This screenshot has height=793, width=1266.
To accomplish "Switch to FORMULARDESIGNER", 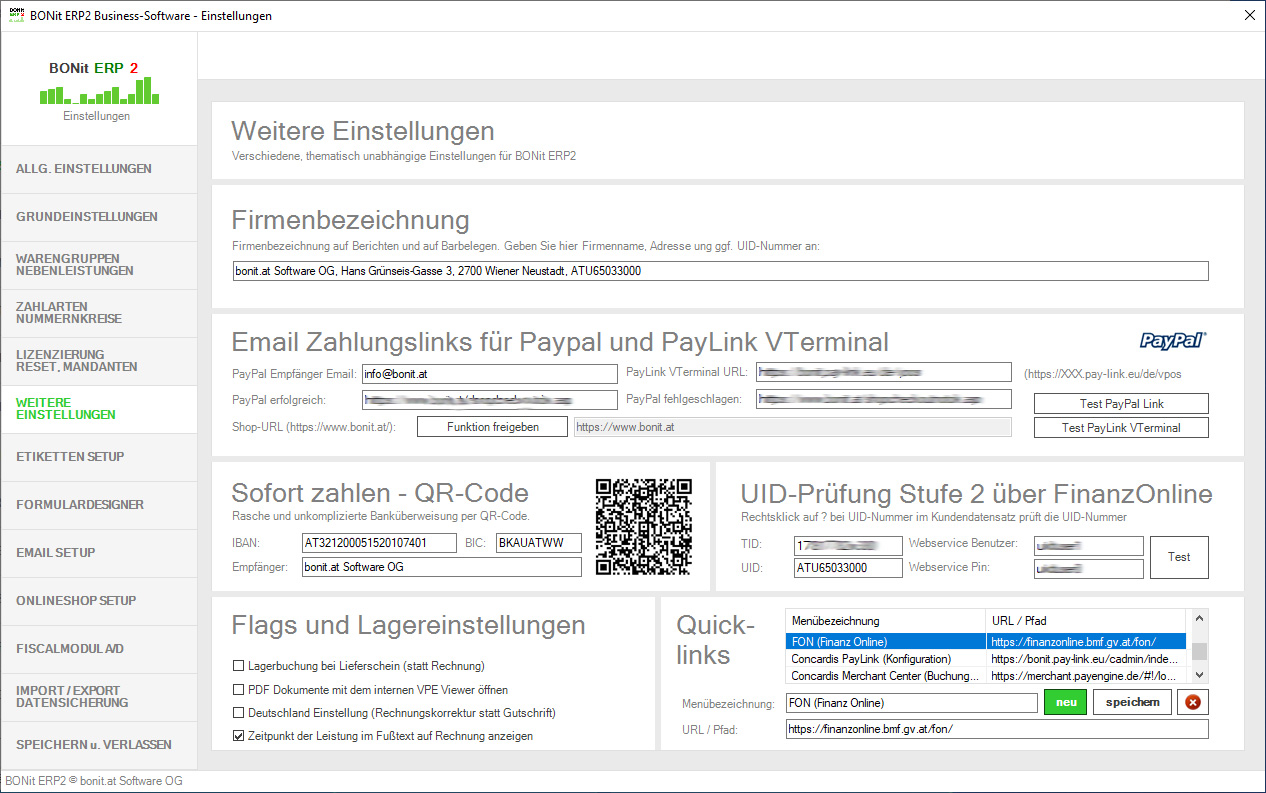I will tap(99, 505).
